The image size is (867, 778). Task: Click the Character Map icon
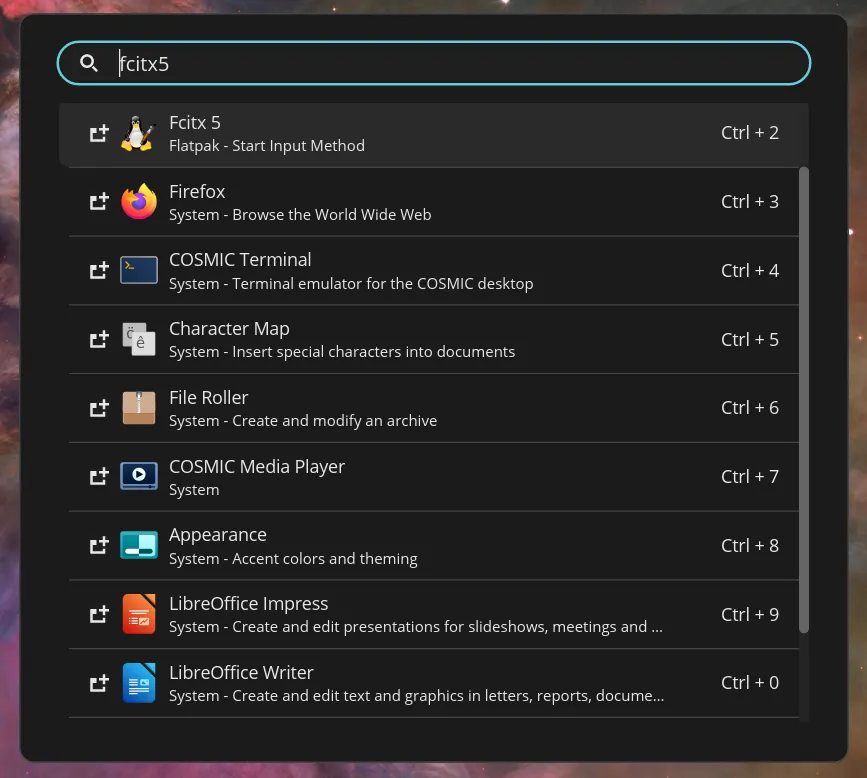coord(139,339)
